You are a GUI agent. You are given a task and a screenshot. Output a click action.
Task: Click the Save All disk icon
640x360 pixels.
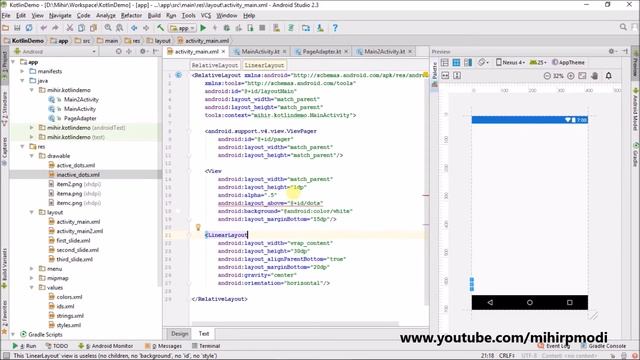tap(17, 28)
